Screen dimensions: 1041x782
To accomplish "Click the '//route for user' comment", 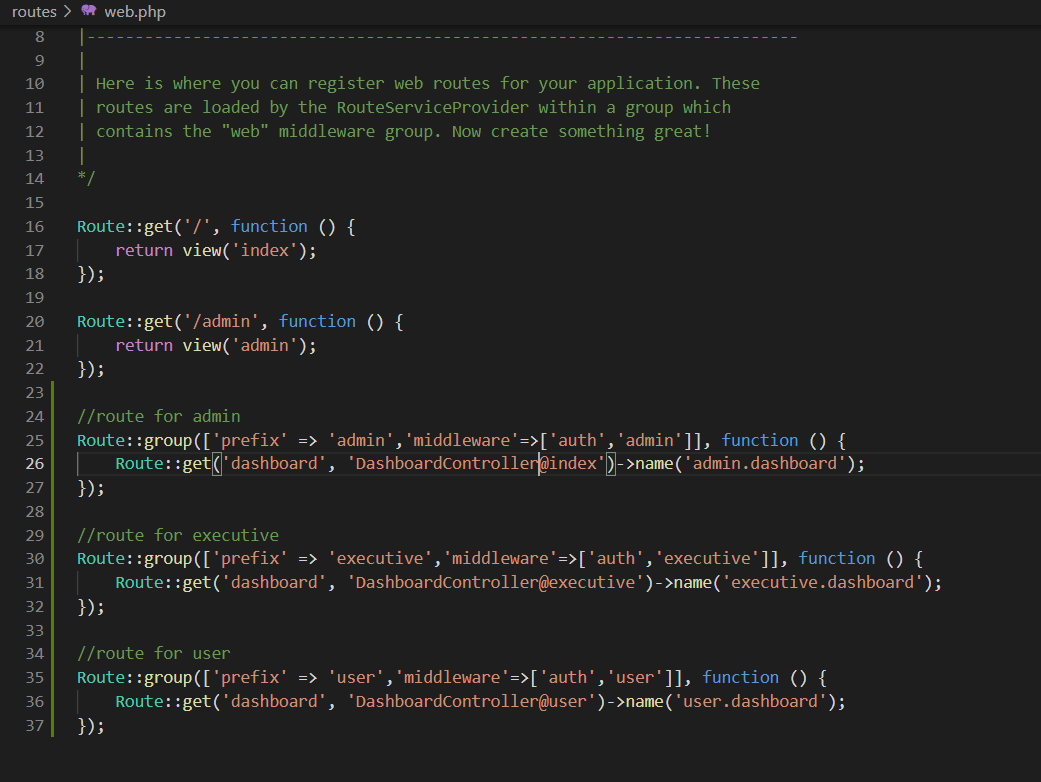I will [x=154, y=653].
